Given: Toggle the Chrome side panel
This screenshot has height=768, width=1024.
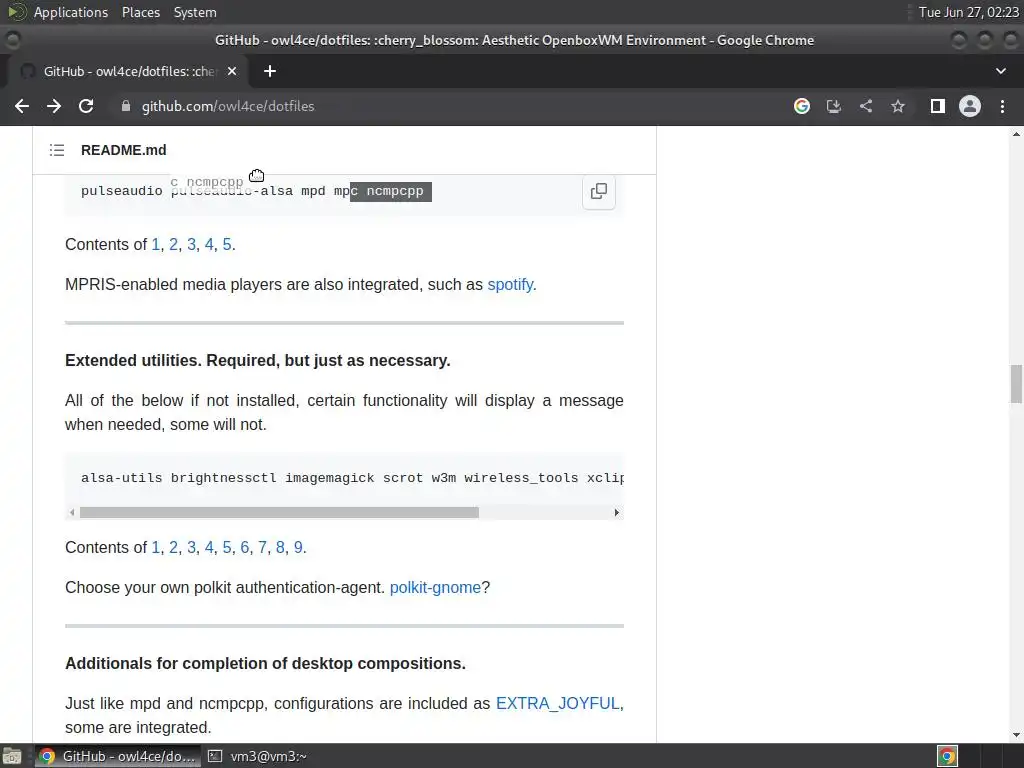Looking at the screenshot, I should point(938,106).
